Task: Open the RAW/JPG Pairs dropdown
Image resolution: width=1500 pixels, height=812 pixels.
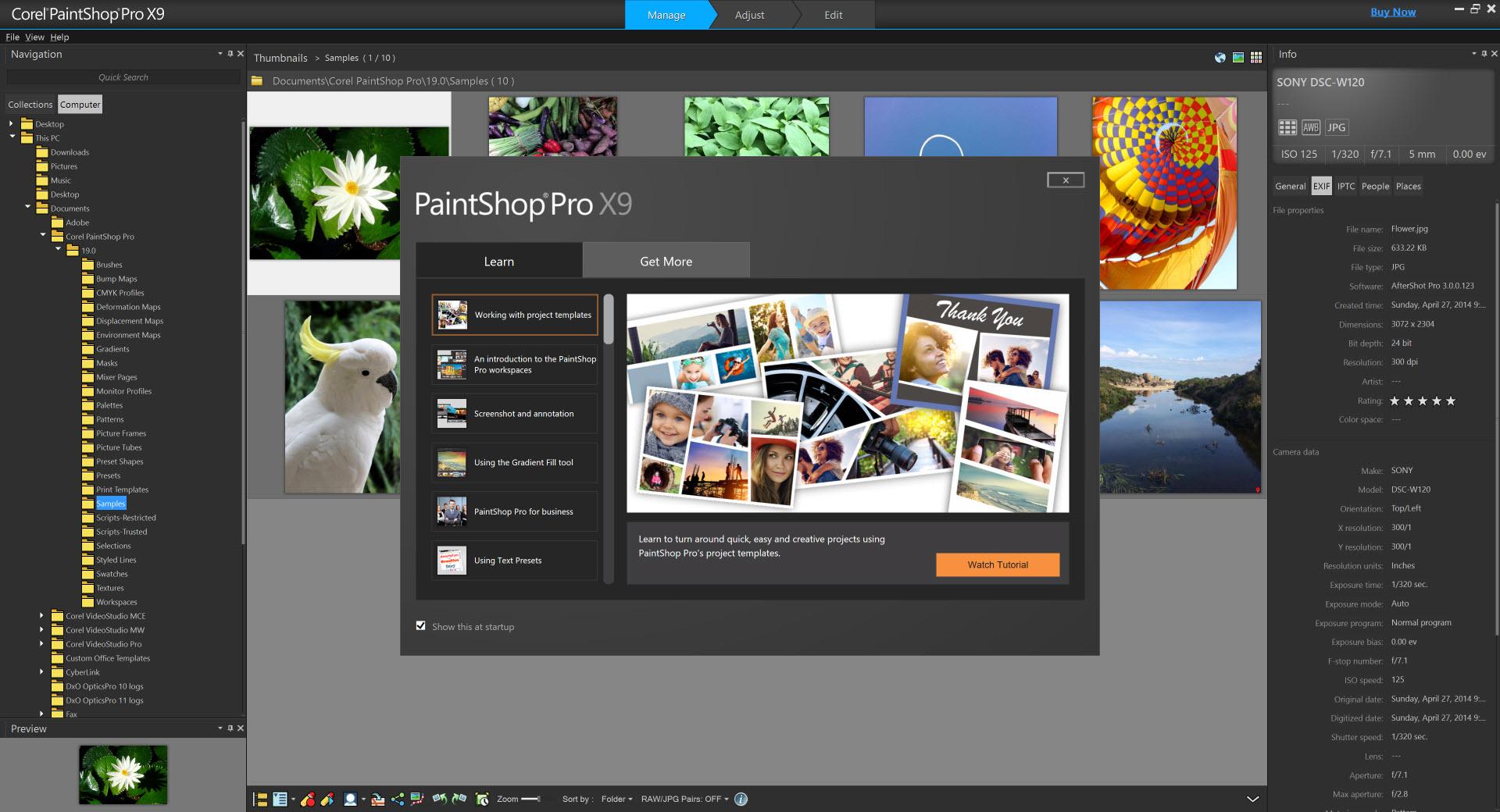Action: (684, 799)
